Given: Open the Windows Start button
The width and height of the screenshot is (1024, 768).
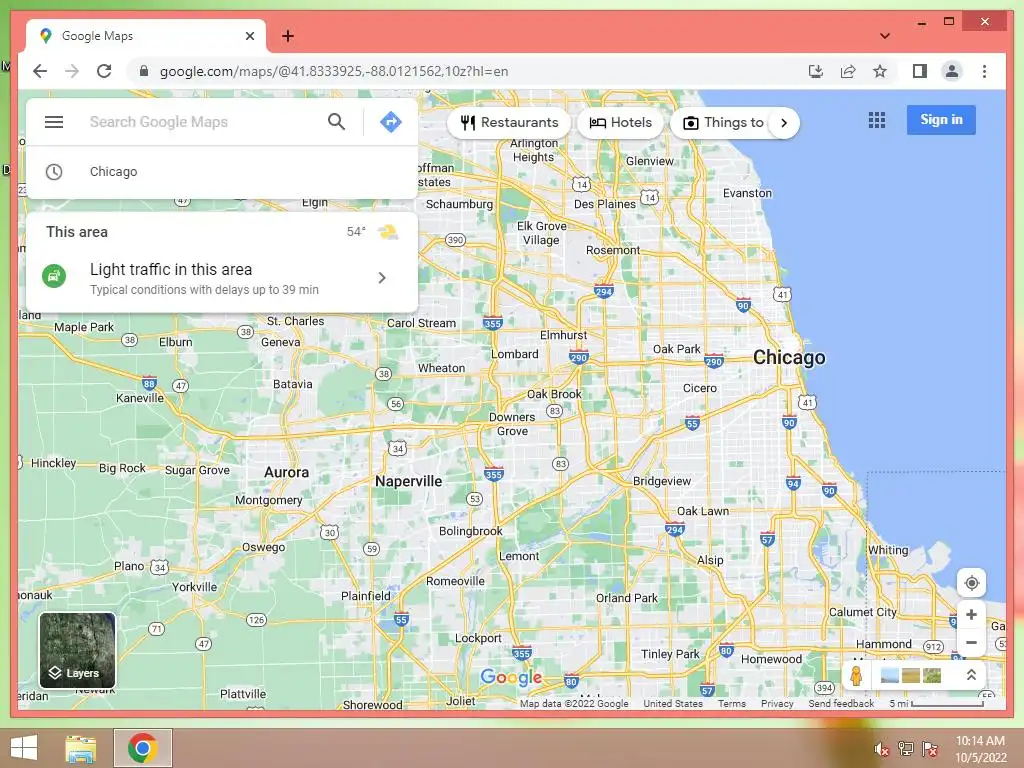Looking at the screenshot, I should click(x=24, y=748).
